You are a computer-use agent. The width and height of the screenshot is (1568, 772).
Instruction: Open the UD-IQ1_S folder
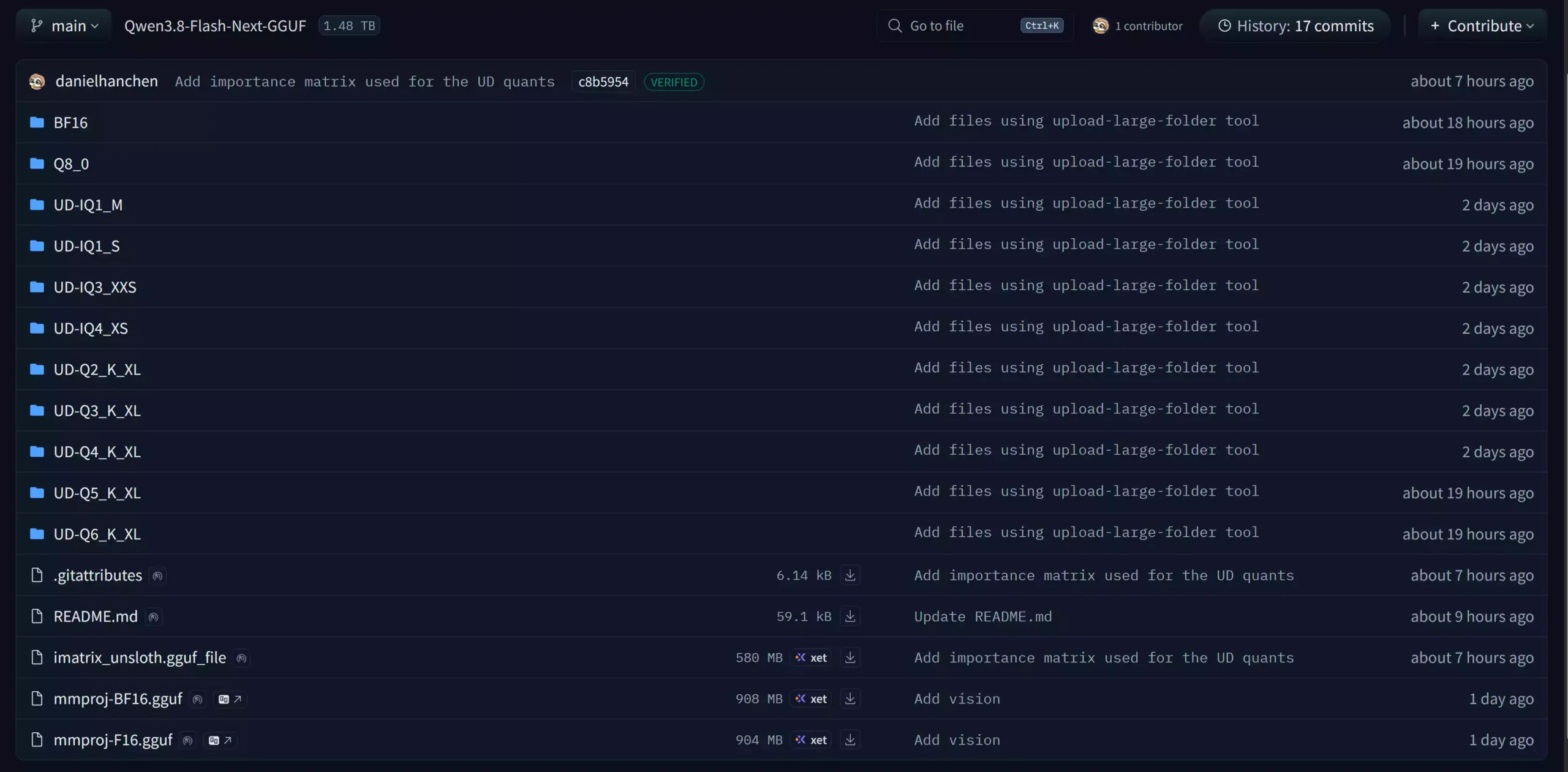point(86,245)
